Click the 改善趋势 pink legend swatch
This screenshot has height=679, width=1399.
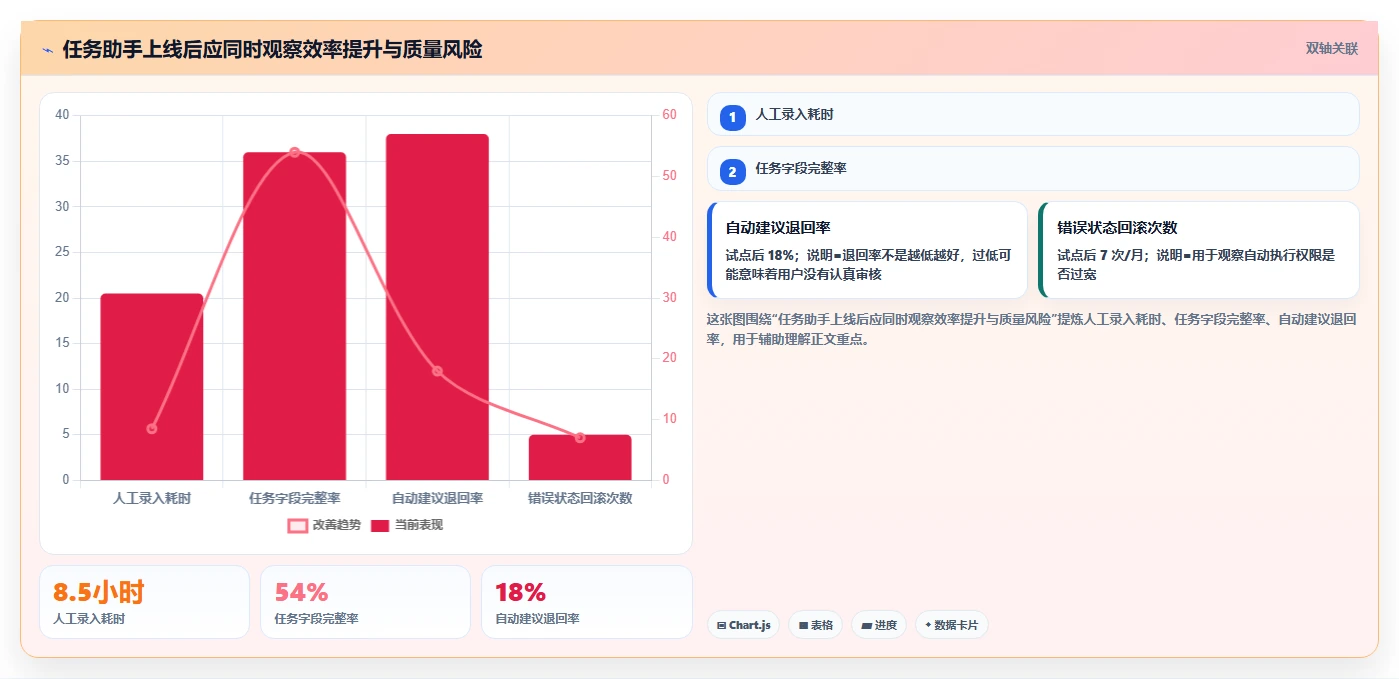pos(298,525)
